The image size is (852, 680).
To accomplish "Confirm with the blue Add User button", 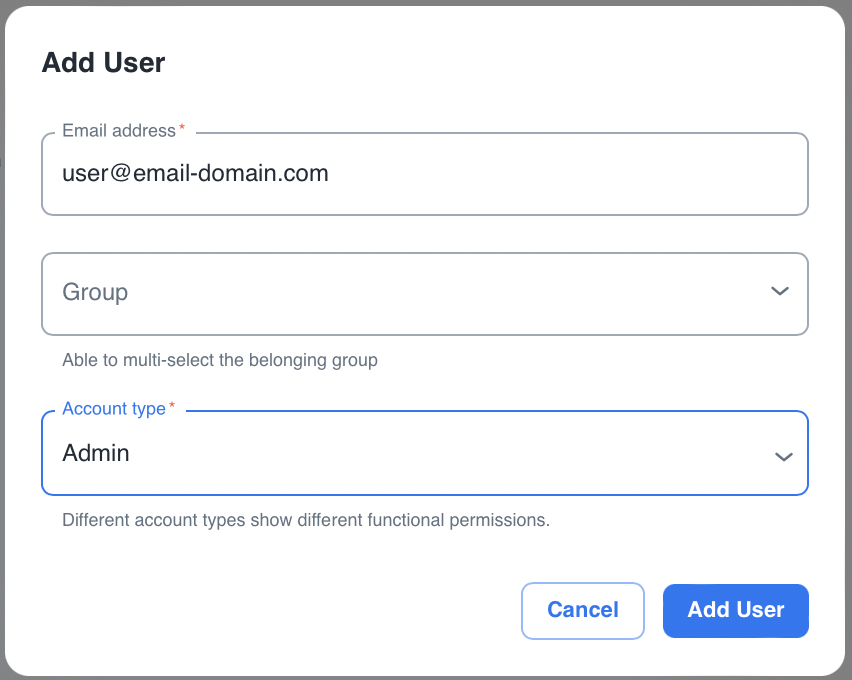I will pos(735,610).
